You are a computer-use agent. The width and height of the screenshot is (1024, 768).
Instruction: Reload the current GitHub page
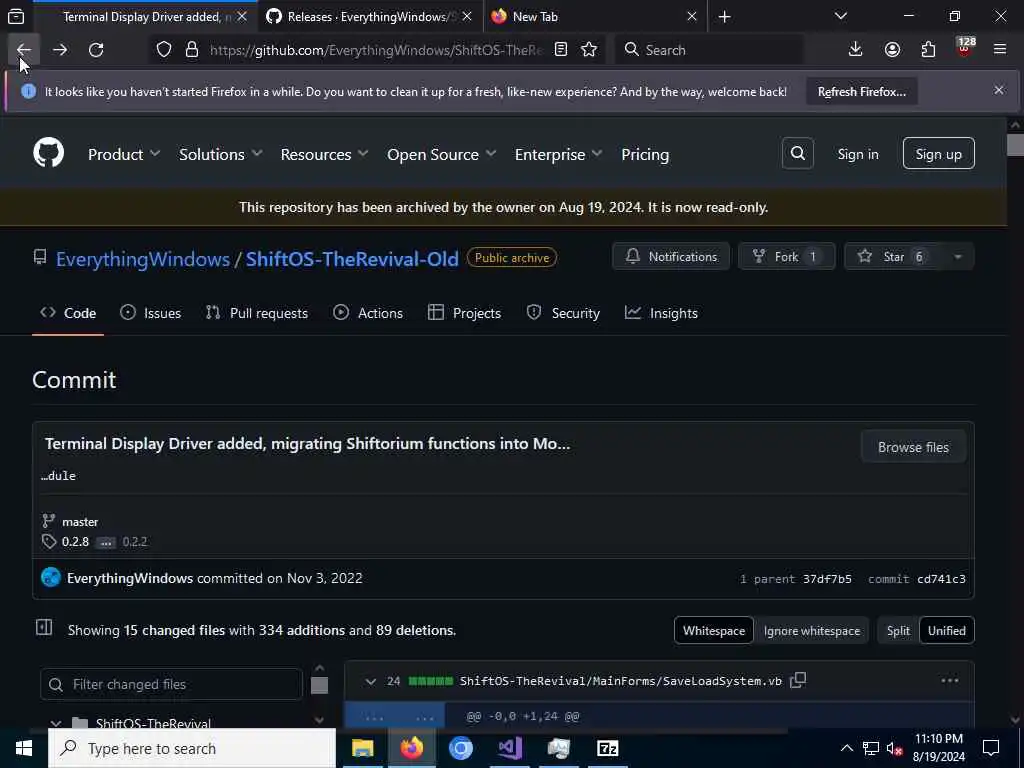click(x=96, y=50)
